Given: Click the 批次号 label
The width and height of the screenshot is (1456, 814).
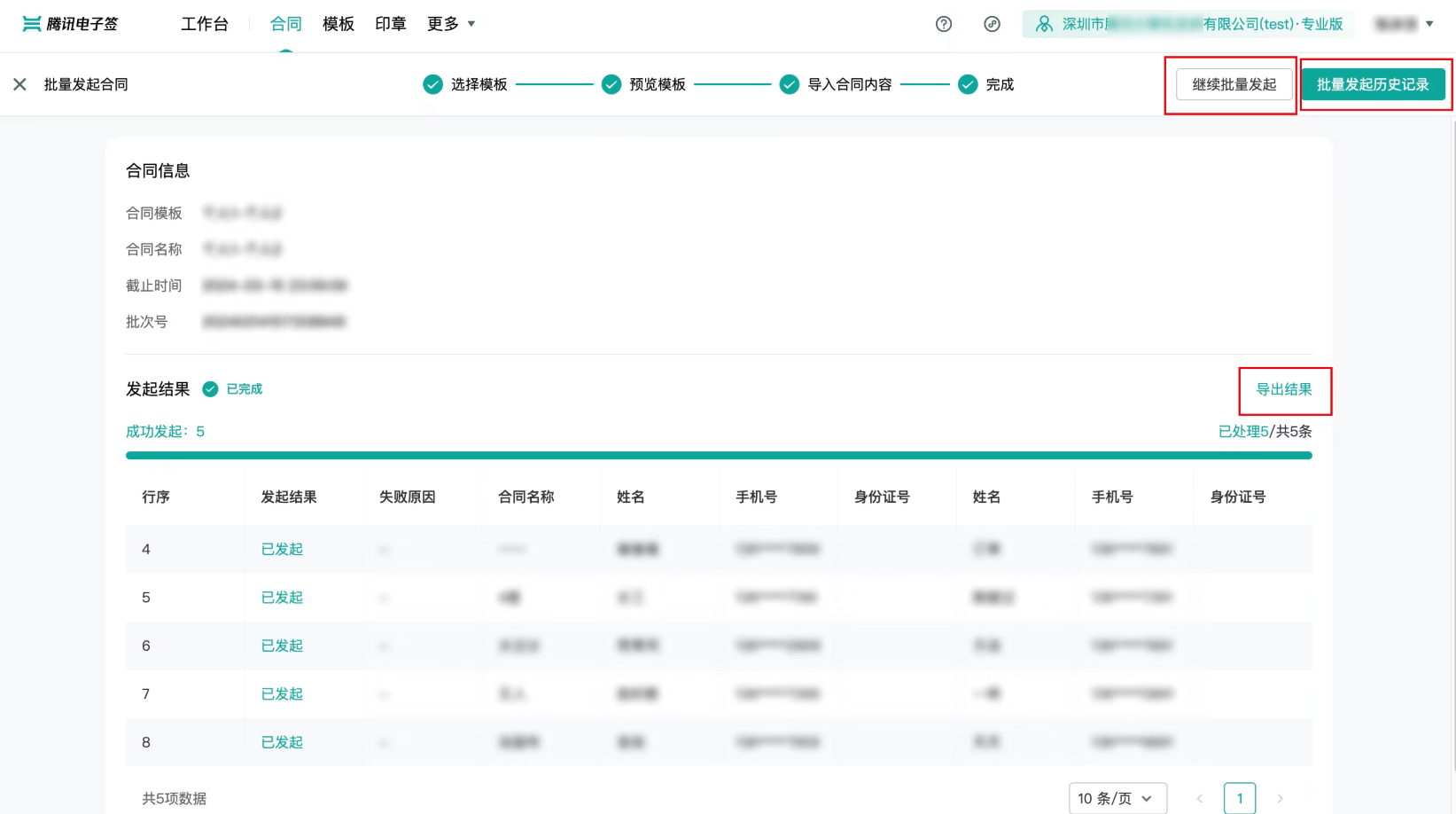Looking at the screenshot, I should [x=147, y=322].
